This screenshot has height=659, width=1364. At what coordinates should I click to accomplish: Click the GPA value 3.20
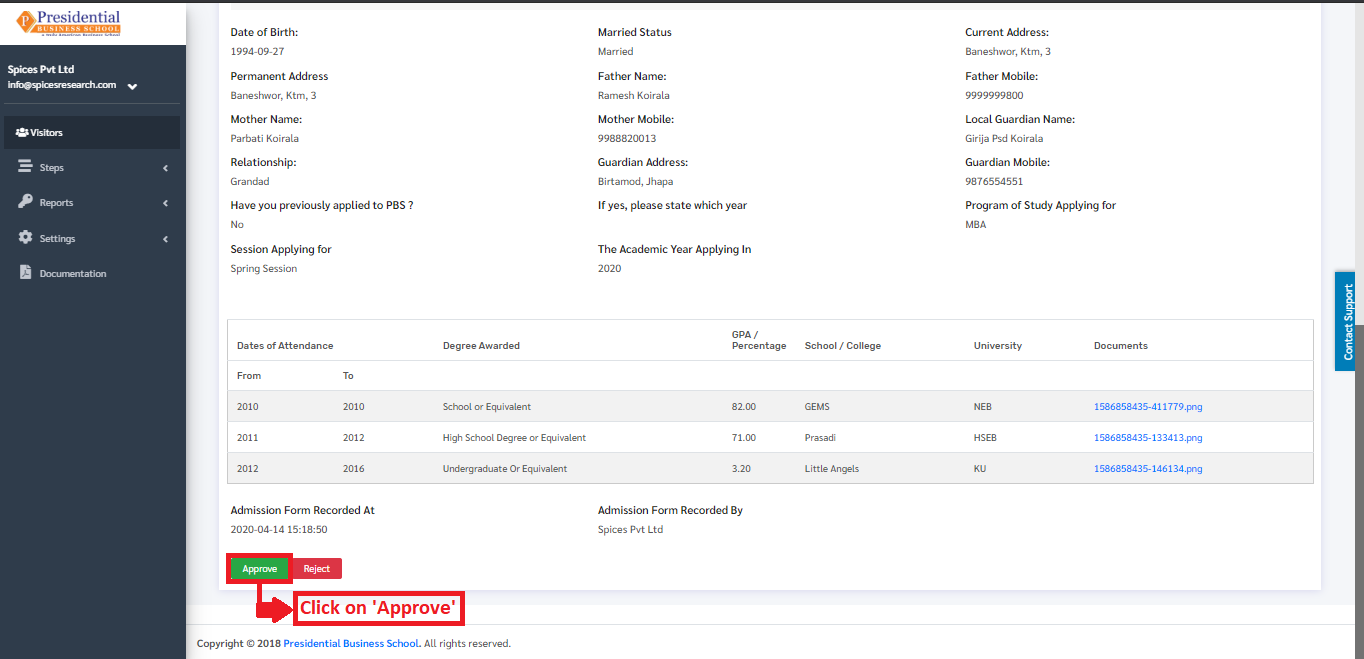tap(742, 469)
